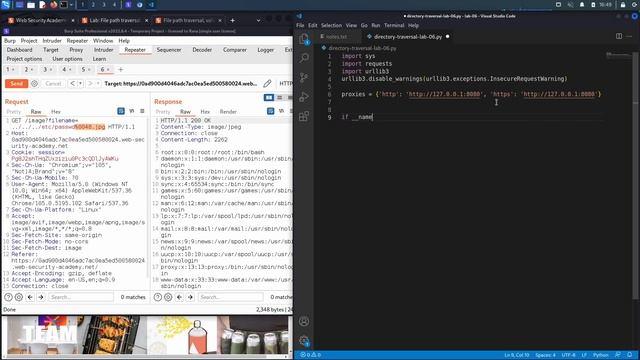Image resolution: width=640 pixels, height=360 pixels.
Task: Open Request panel hamburger menu
Action: (142, 111)
